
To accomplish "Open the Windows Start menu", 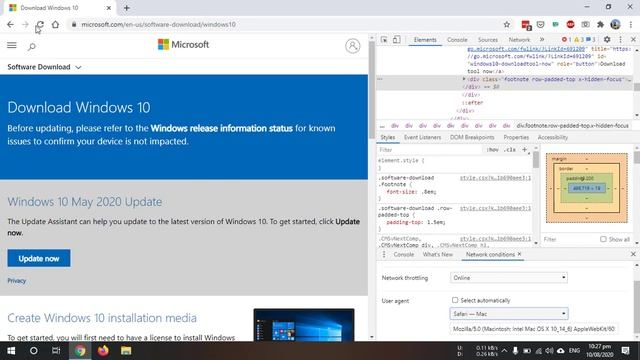I will [11, 351].
